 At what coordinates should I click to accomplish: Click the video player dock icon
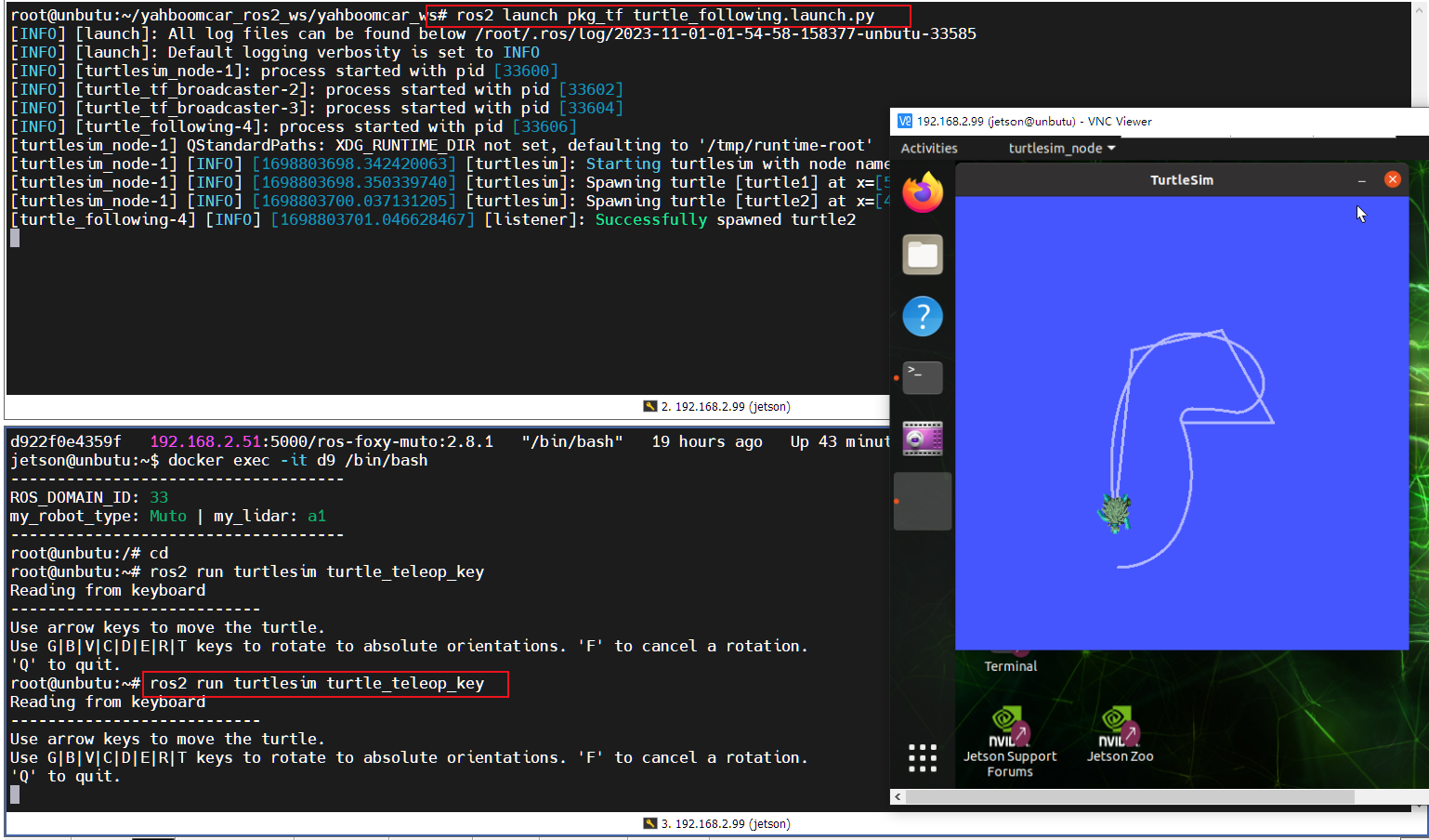(x=922, y=439)
